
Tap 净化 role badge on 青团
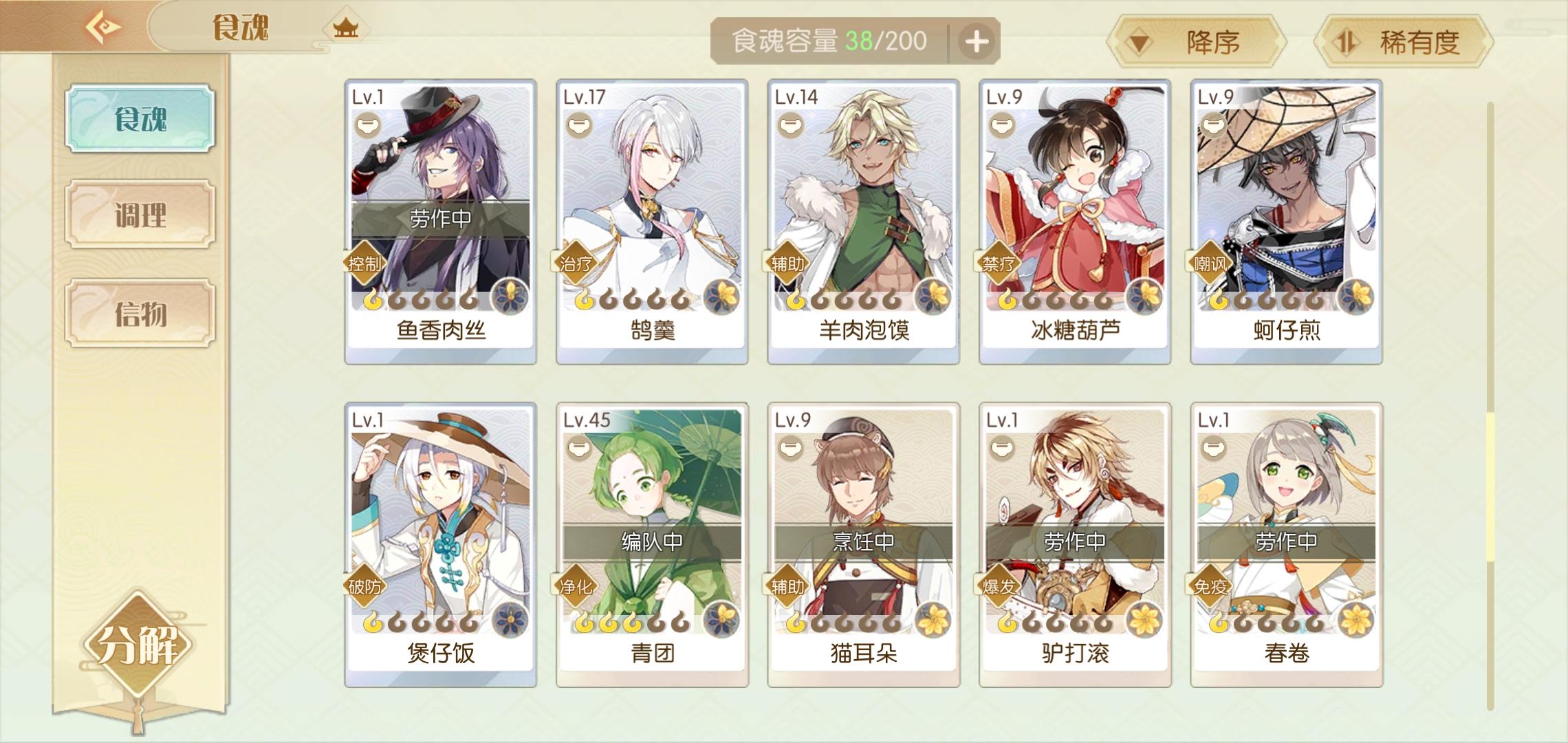(576, 586)
